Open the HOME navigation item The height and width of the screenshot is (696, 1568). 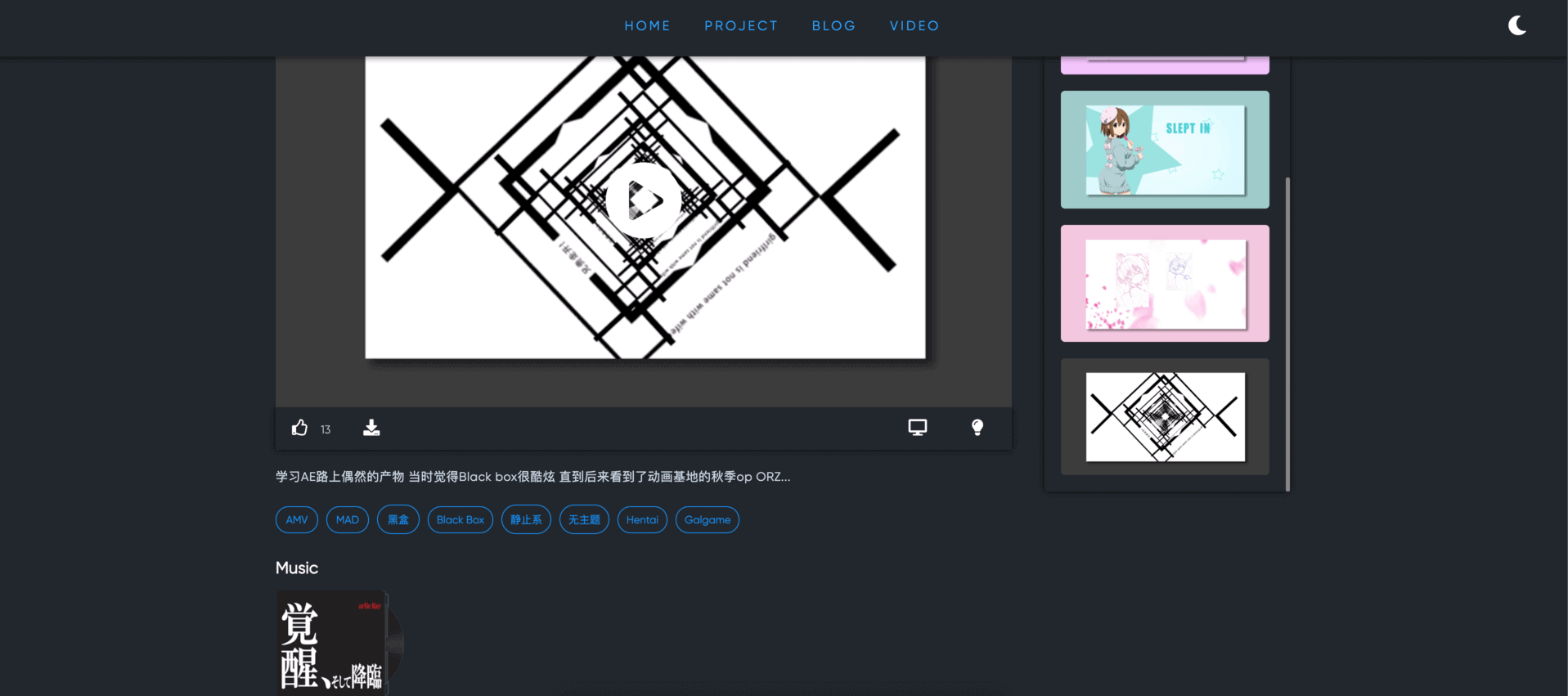pos(647,26)
